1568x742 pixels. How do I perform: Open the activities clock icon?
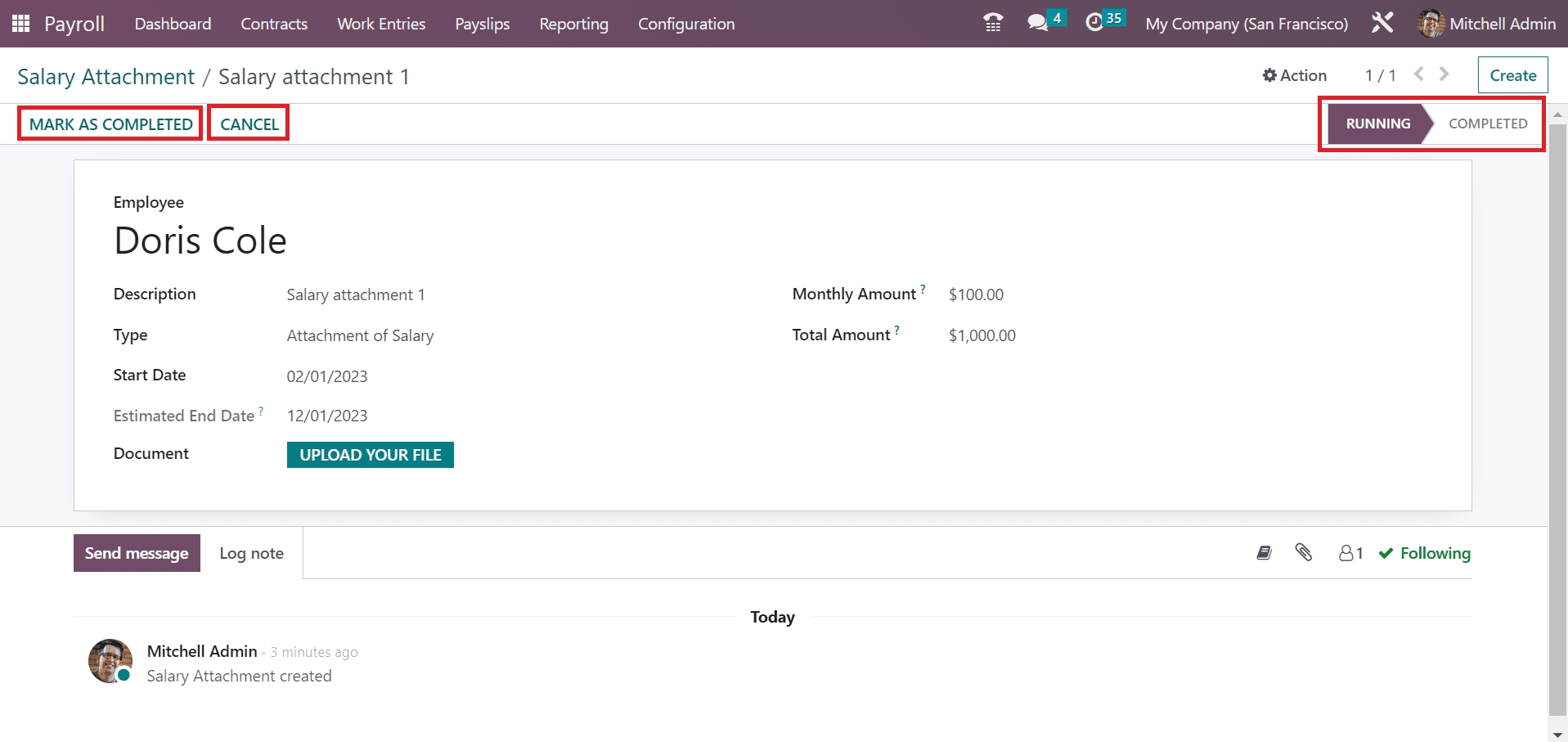[x=1094, y=23]
